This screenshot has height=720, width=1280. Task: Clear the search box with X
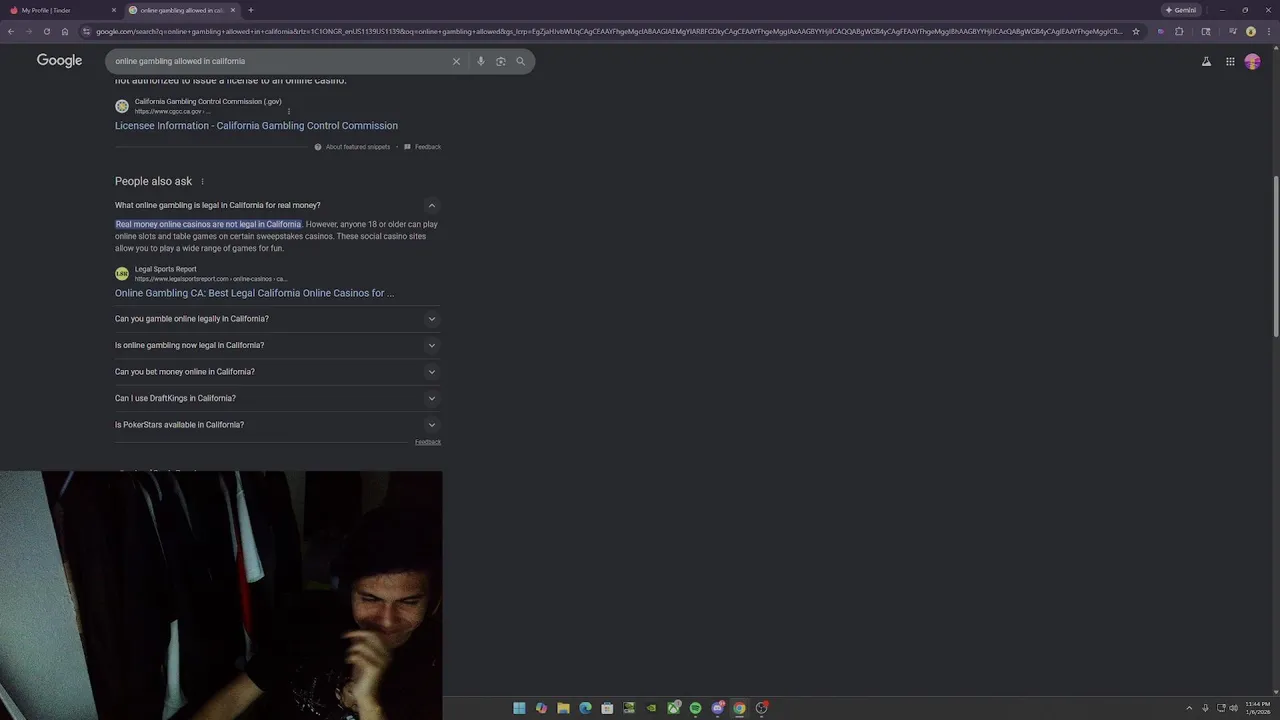(x=456, y=61)
